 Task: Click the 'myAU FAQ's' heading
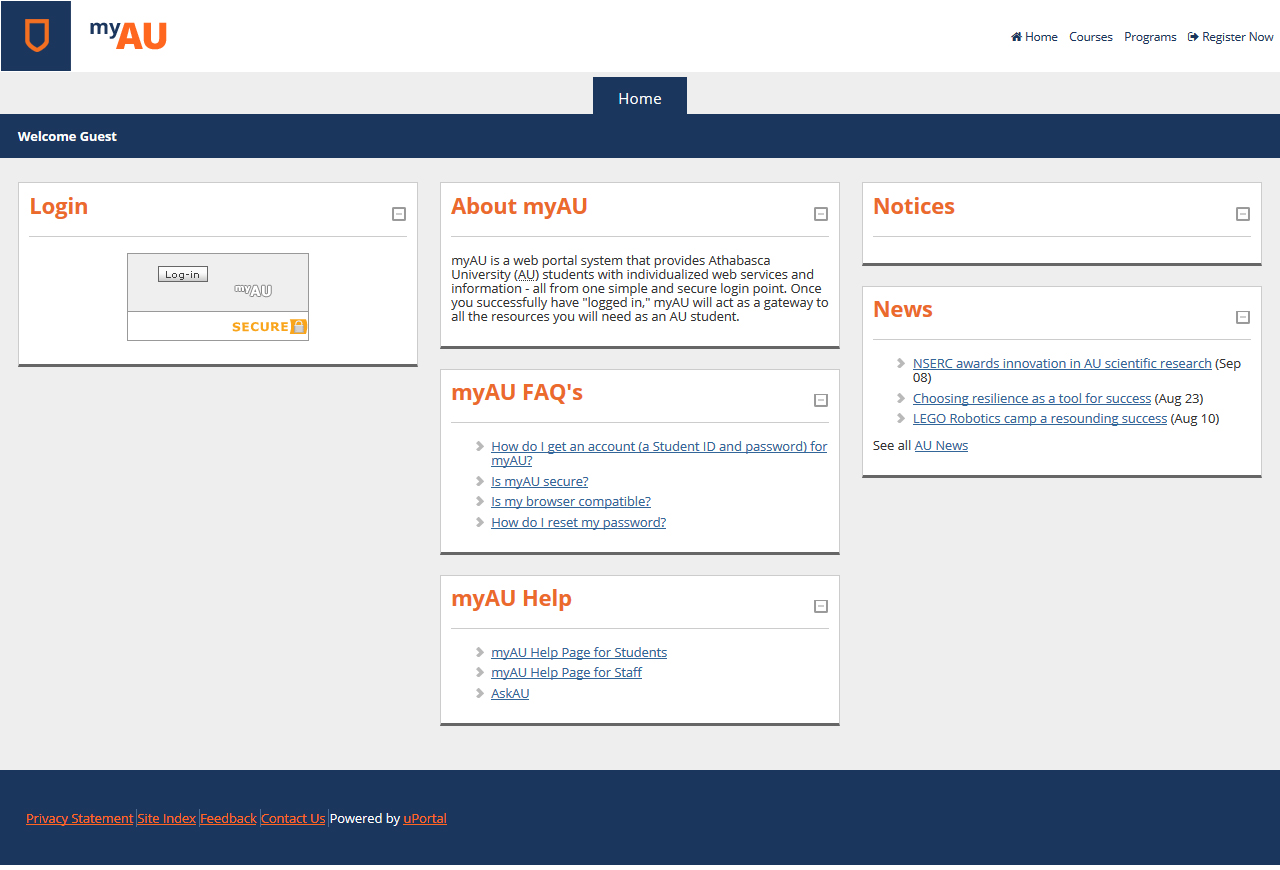point(517,392)
